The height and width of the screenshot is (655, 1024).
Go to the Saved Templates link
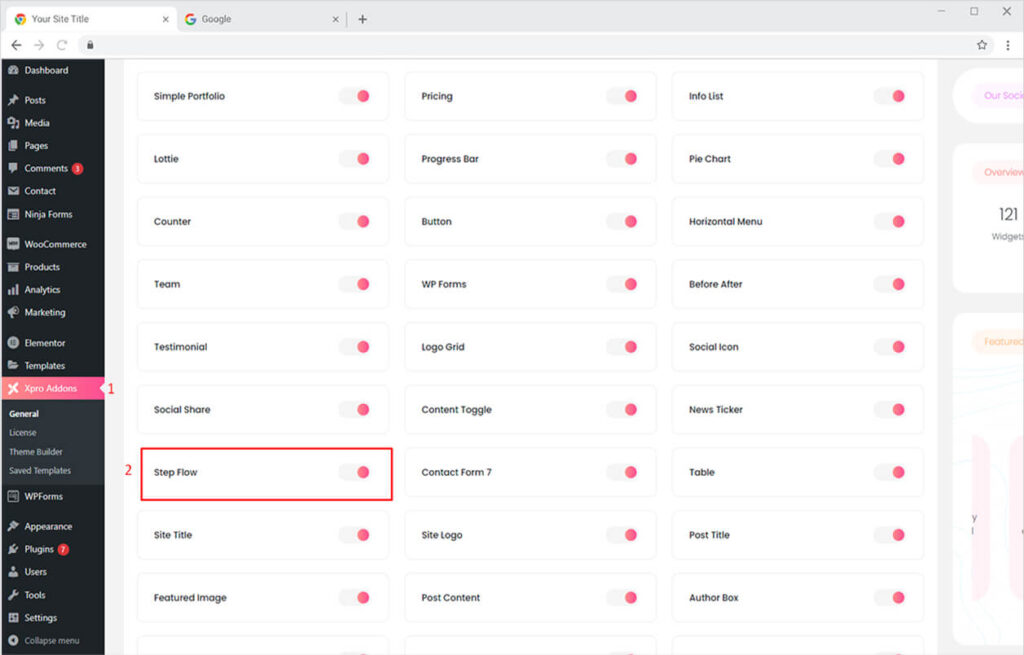40,470
